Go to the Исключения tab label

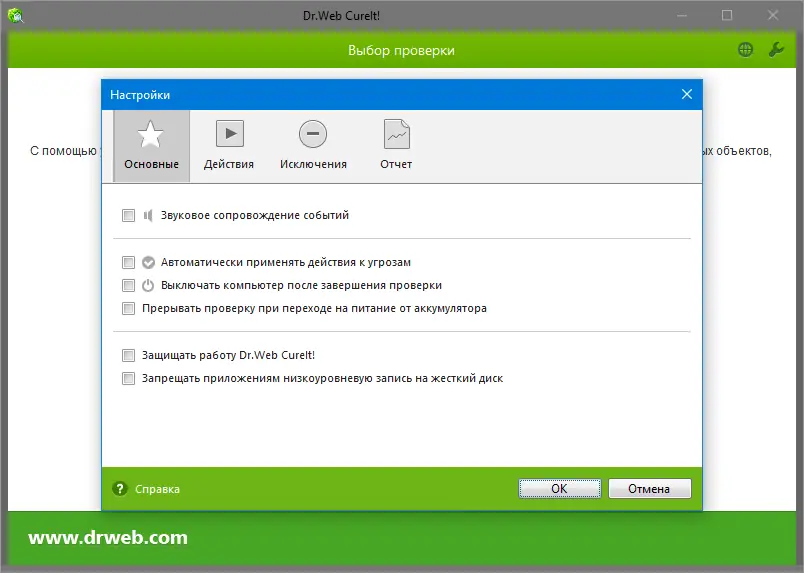[x=313, y=164]
